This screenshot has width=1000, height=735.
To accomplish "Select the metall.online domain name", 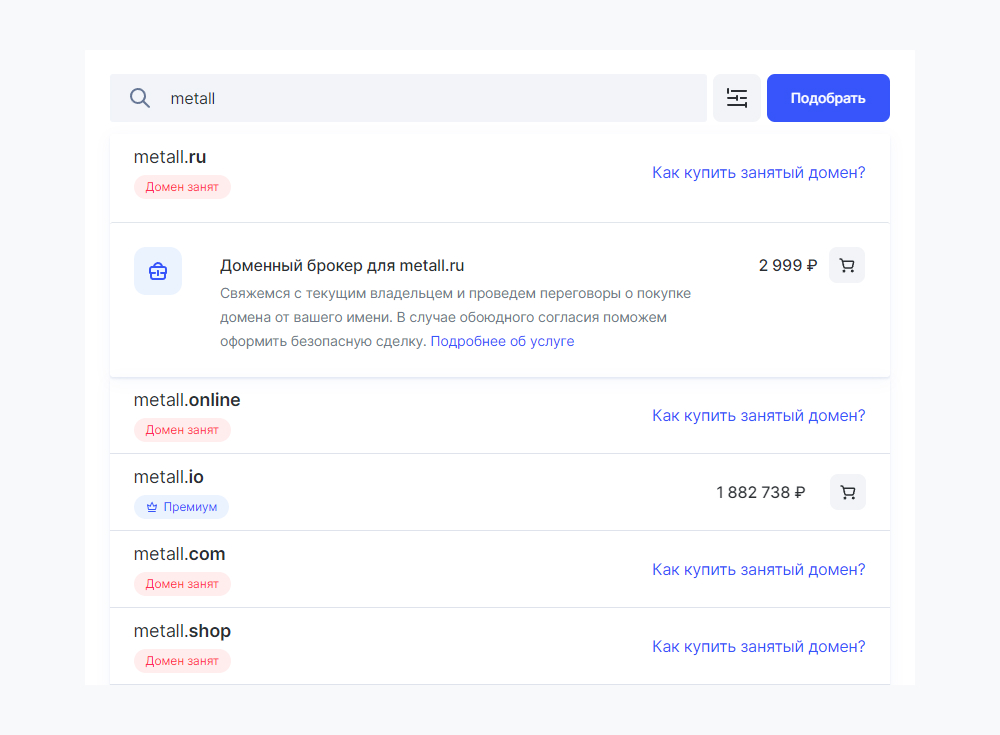I will point(187,400).
